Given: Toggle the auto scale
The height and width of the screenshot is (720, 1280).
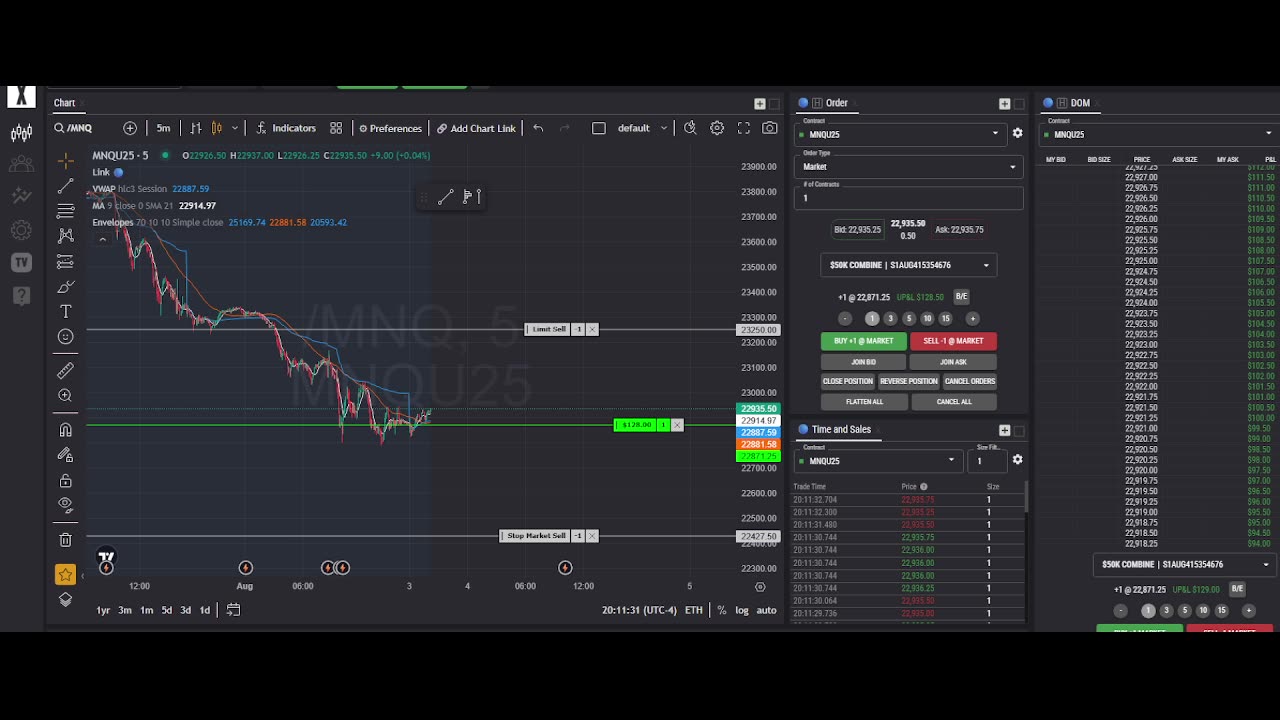Looking at the screenshot, I should pos(766,610).
